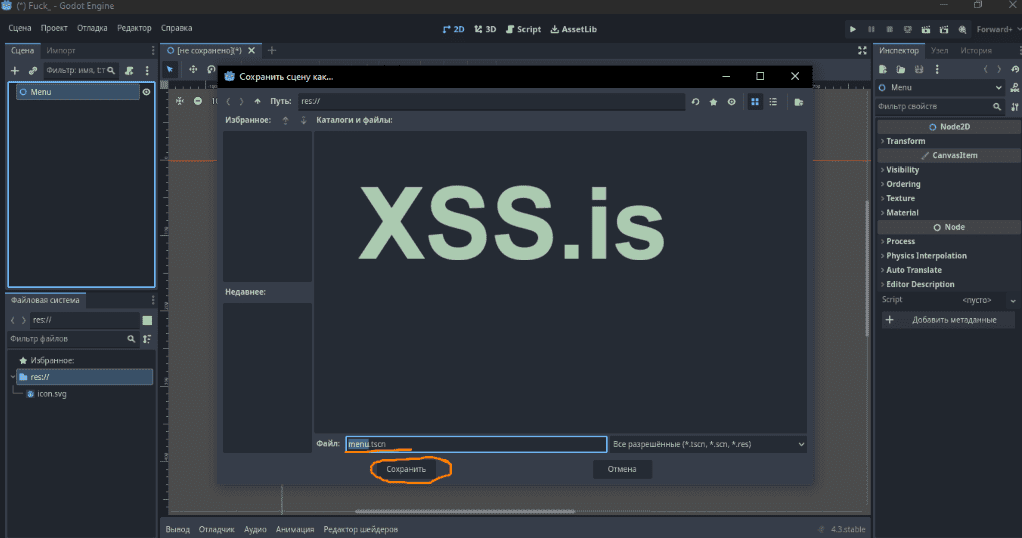Open the Проект menu
1022x538 pixels.
(x=54, y=28)
